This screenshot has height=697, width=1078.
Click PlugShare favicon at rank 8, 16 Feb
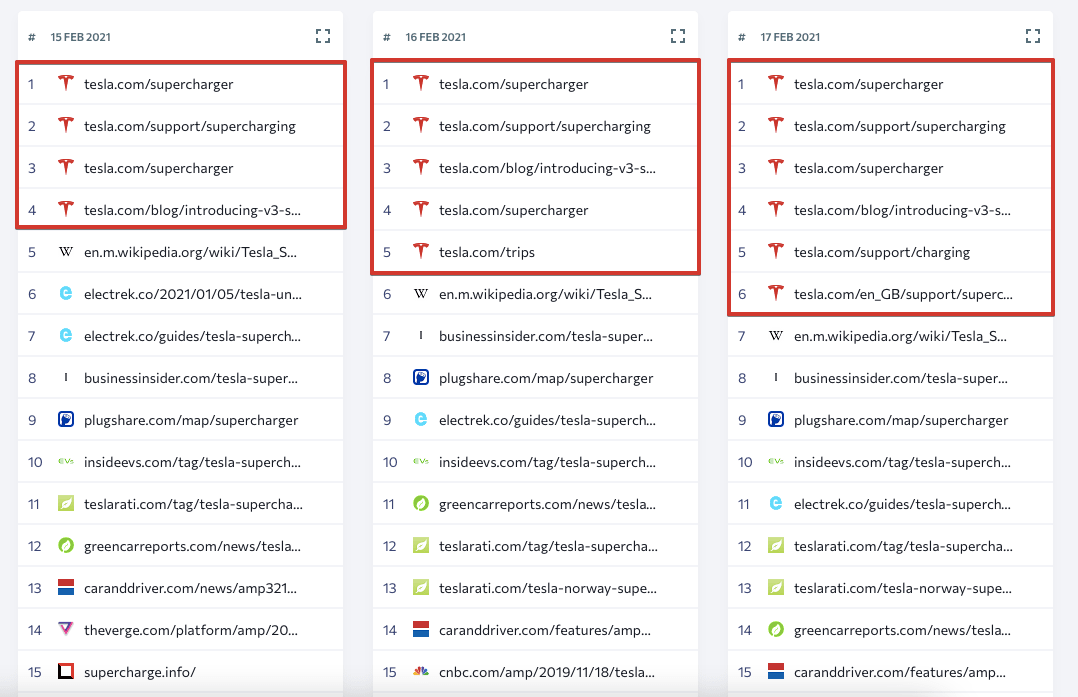pos(421,377)
